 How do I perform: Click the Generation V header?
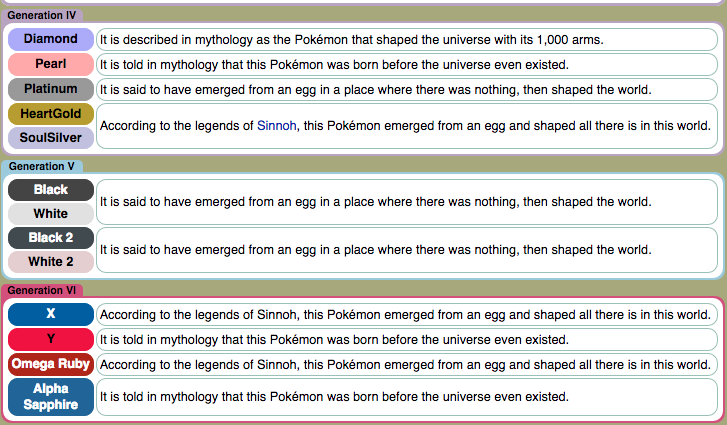41,166
